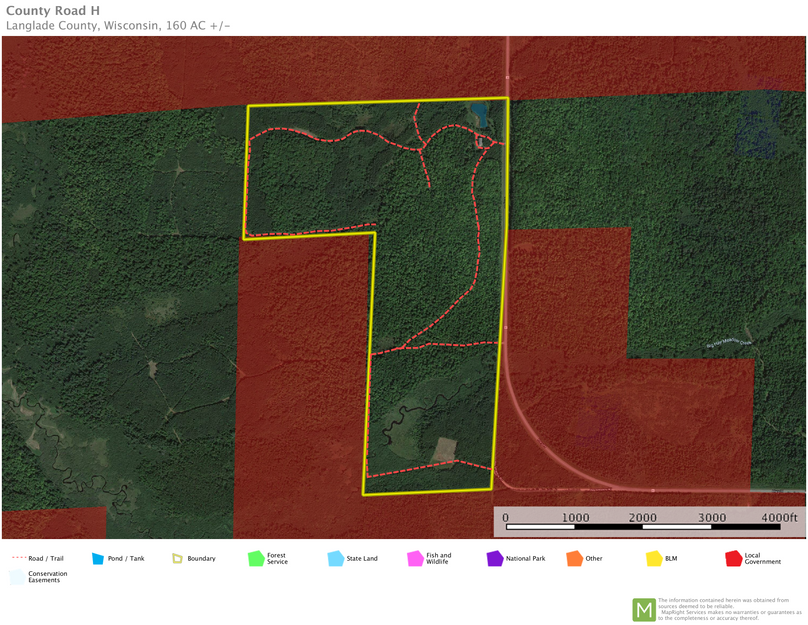Screen dimensions: 808x625
Task: Click the pink Fish and Wildlife icon
Action: pyautogui.click(x=415, y=558)
